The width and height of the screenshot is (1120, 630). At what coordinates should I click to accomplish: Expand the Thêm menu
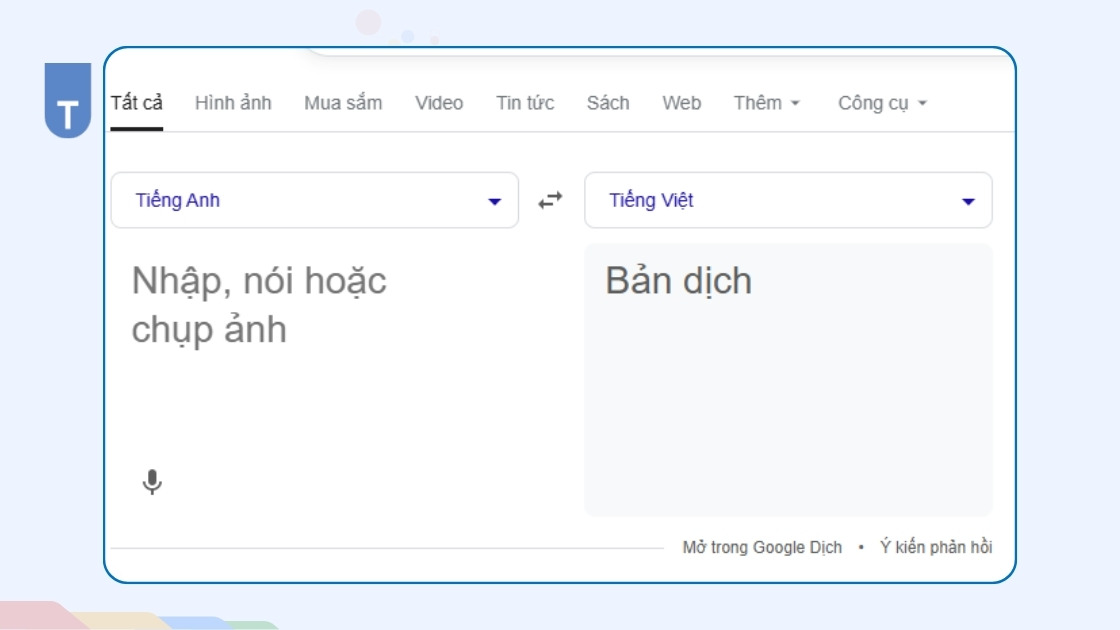(x=766, y=103)
